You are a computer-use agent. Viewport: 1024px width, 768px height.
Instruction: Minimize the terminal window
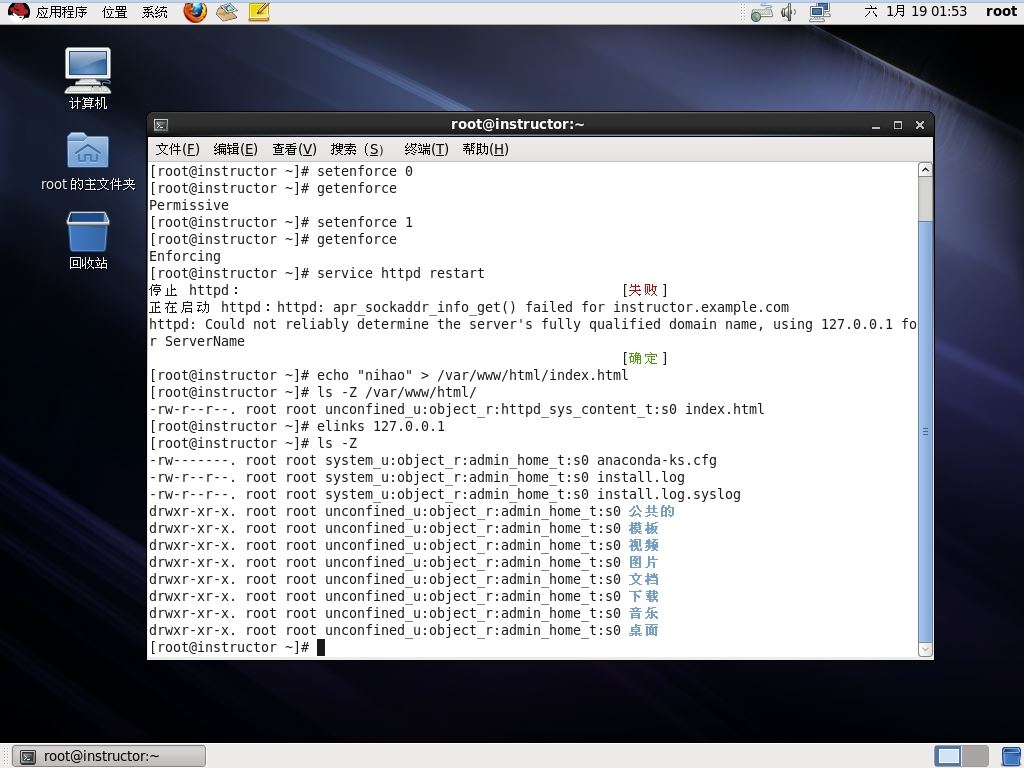pos(876,125)
